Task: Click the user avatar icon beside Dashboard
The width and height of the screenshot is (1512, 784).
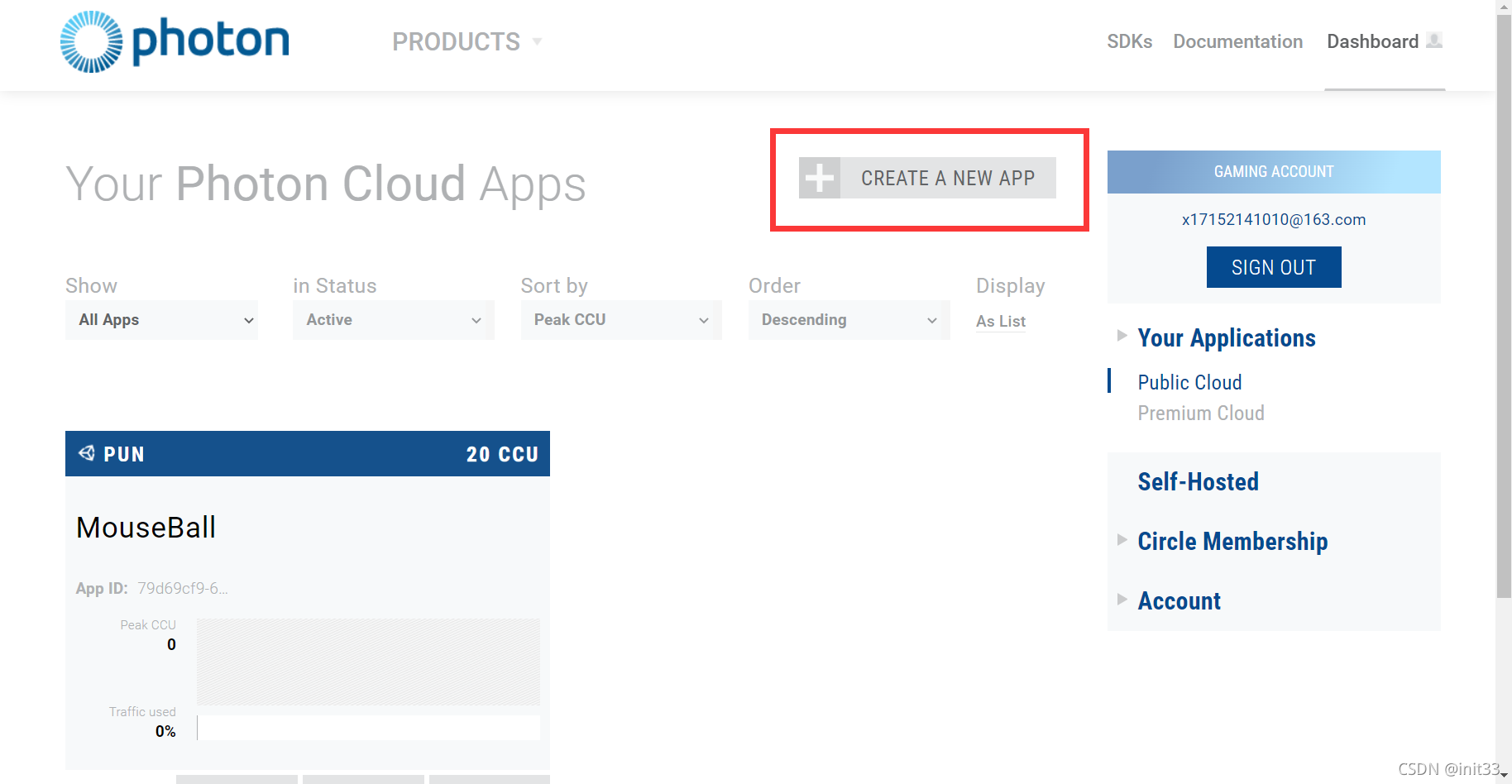Action: point(1435,40)
